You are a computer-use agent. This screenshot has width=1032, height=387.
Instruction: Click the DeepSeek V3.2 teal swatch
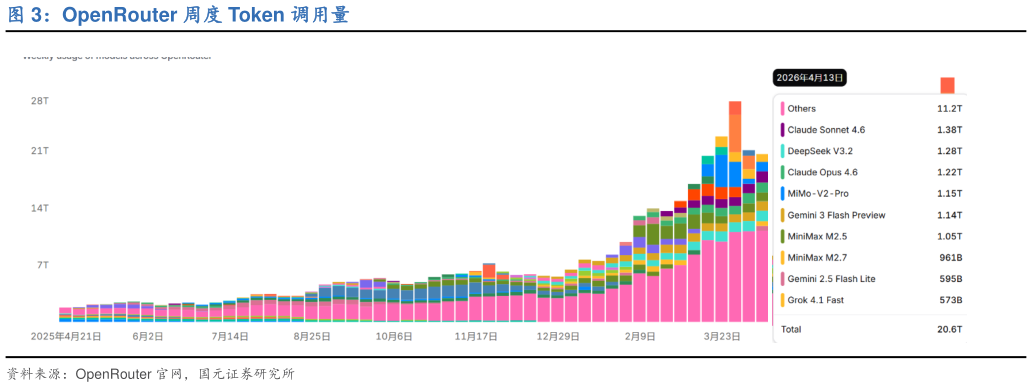pos(783,151)
